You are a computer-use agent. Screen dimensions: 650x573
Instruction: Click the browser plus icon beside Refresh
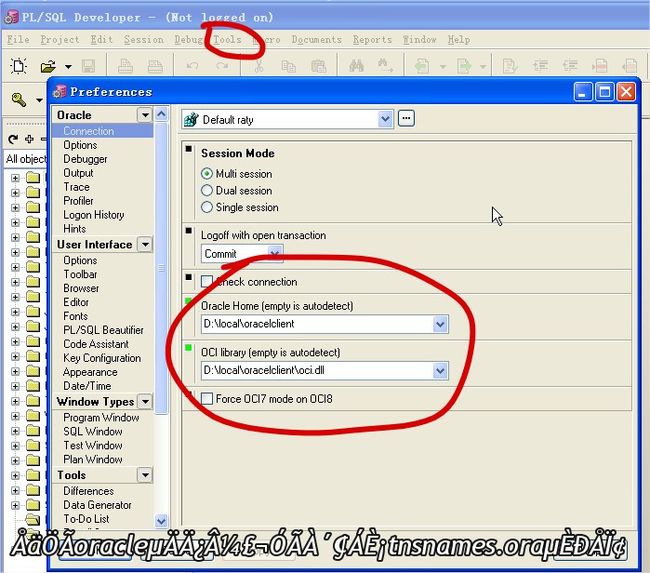(29, 139)
